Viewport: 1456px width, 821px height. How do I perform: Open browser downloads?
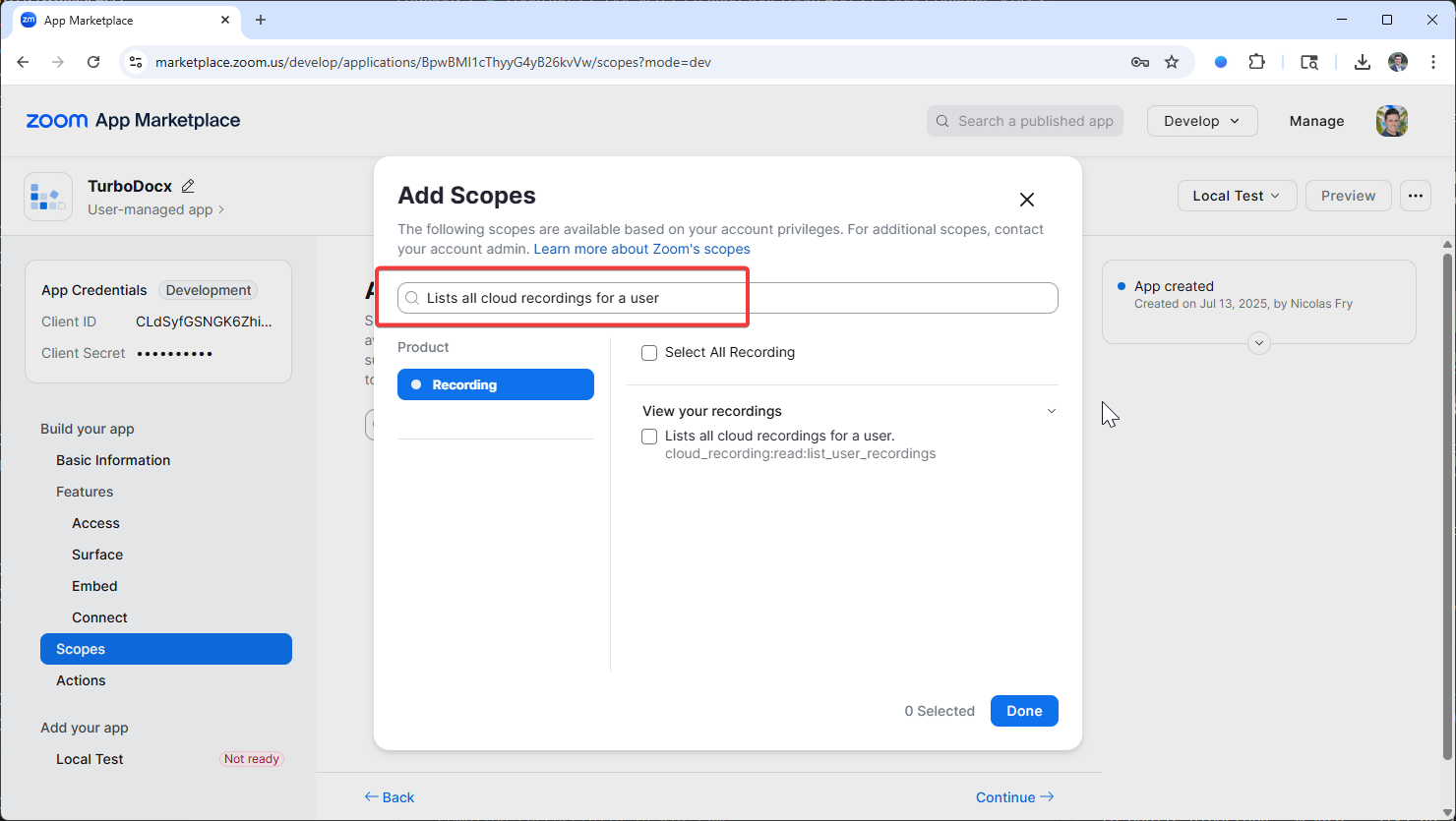click(x=1362, y=62)
